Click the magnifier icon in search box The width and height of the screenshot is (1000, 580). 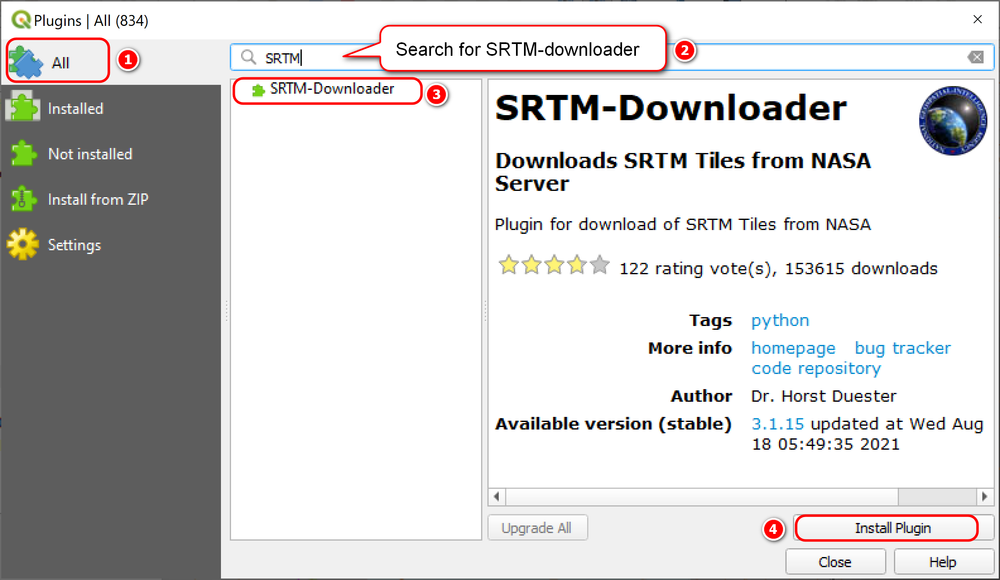click(x=248, y=57)
